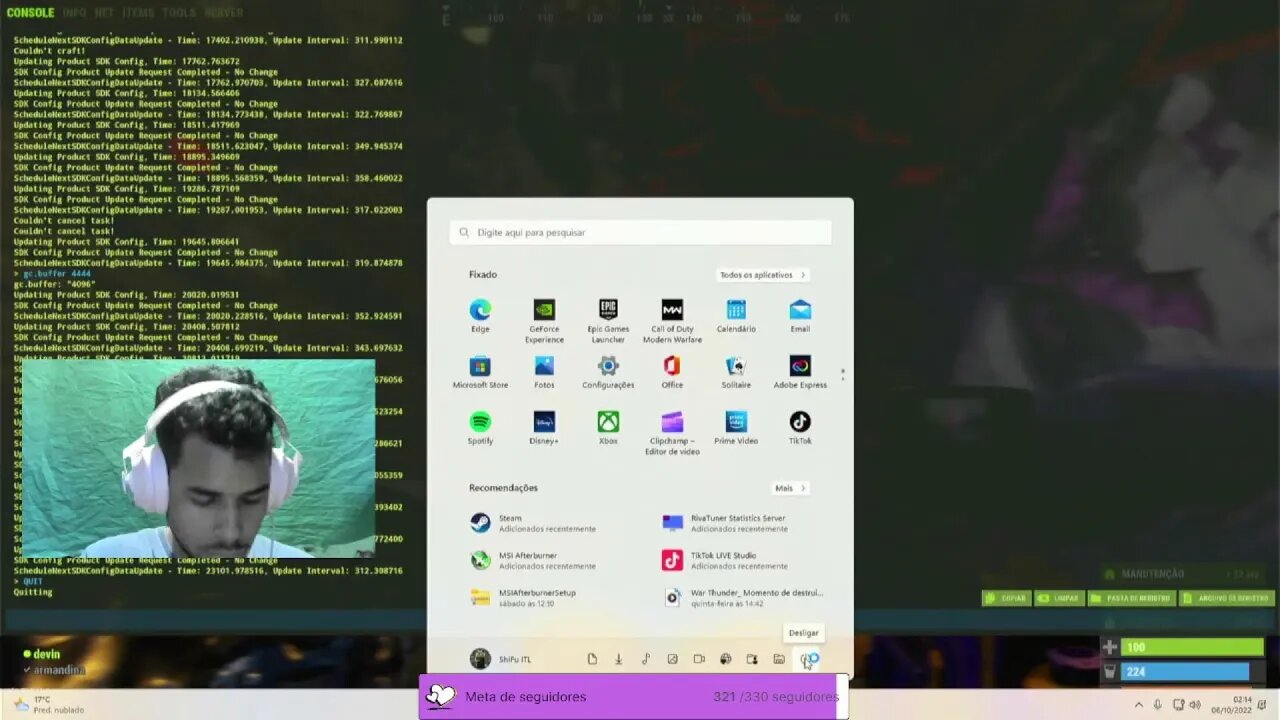The image size is (1280, 720).
Task: Click the PASTA DE REGISTRO button
Action: [x=1130, y=598]
